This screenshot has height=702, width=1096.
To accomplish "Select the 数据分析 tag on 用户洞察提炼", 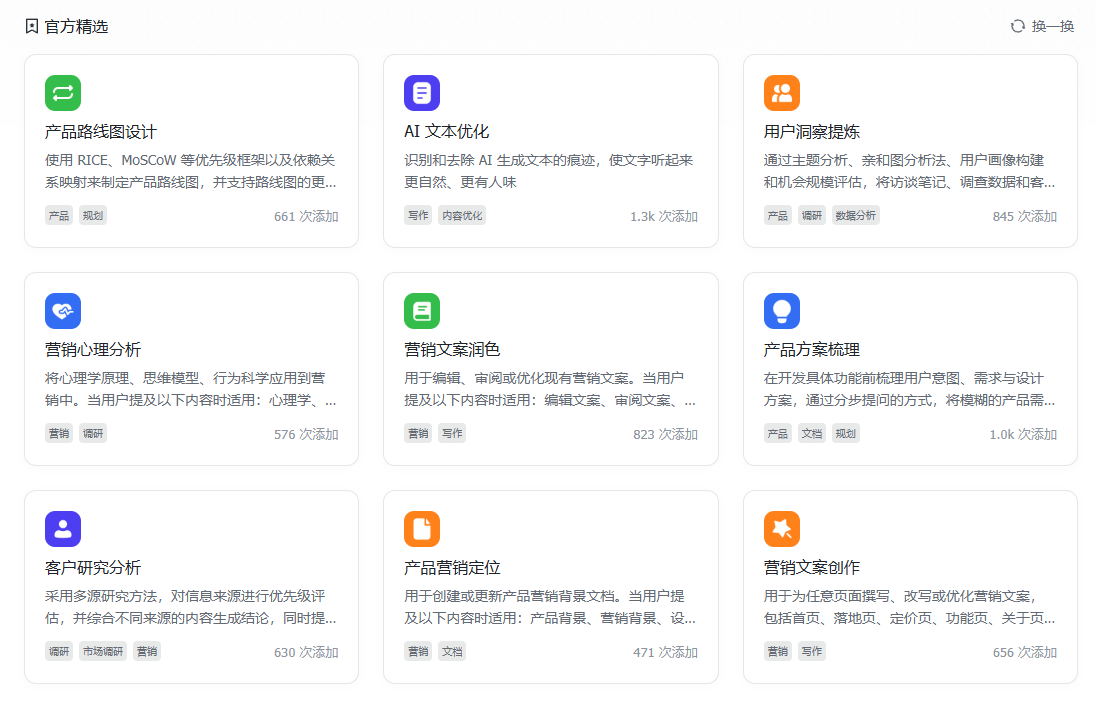I will pyautogui.click(x=855, y=215).
